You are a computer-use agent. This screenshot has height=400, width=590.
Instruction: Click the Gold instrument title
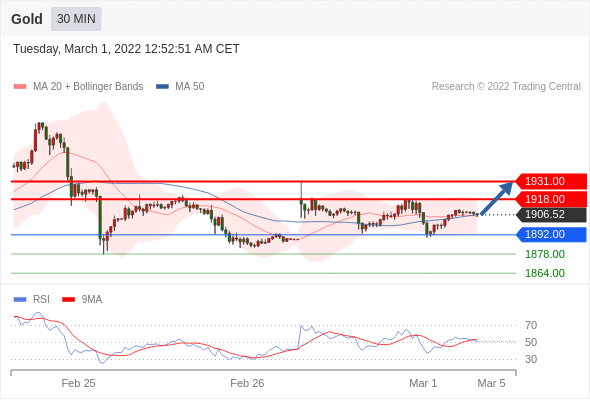(27, 19)
